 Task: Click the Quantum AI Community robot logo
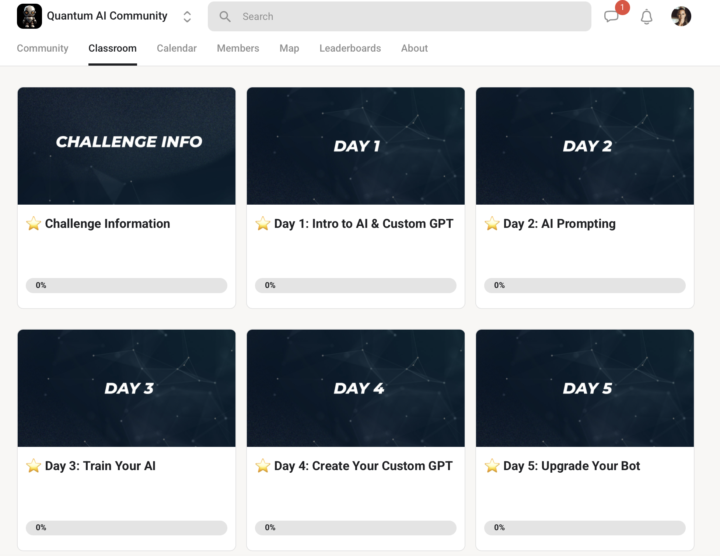coord(29,16)
